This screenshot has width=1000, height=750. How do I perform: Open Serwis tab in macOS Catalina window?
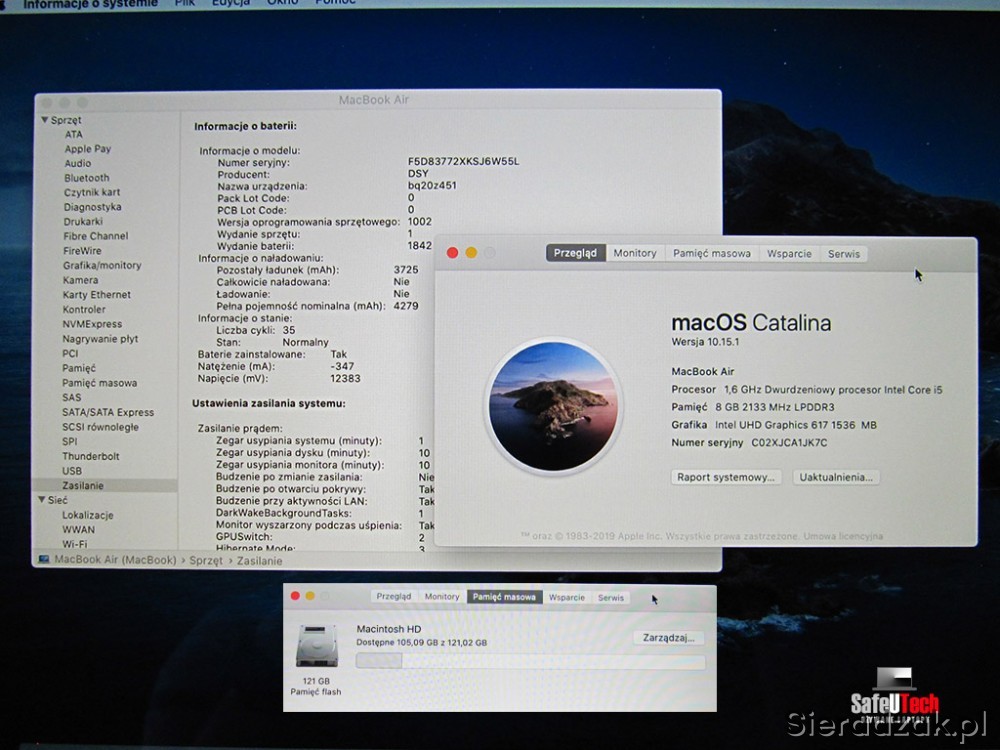click(x=844, y=253)
